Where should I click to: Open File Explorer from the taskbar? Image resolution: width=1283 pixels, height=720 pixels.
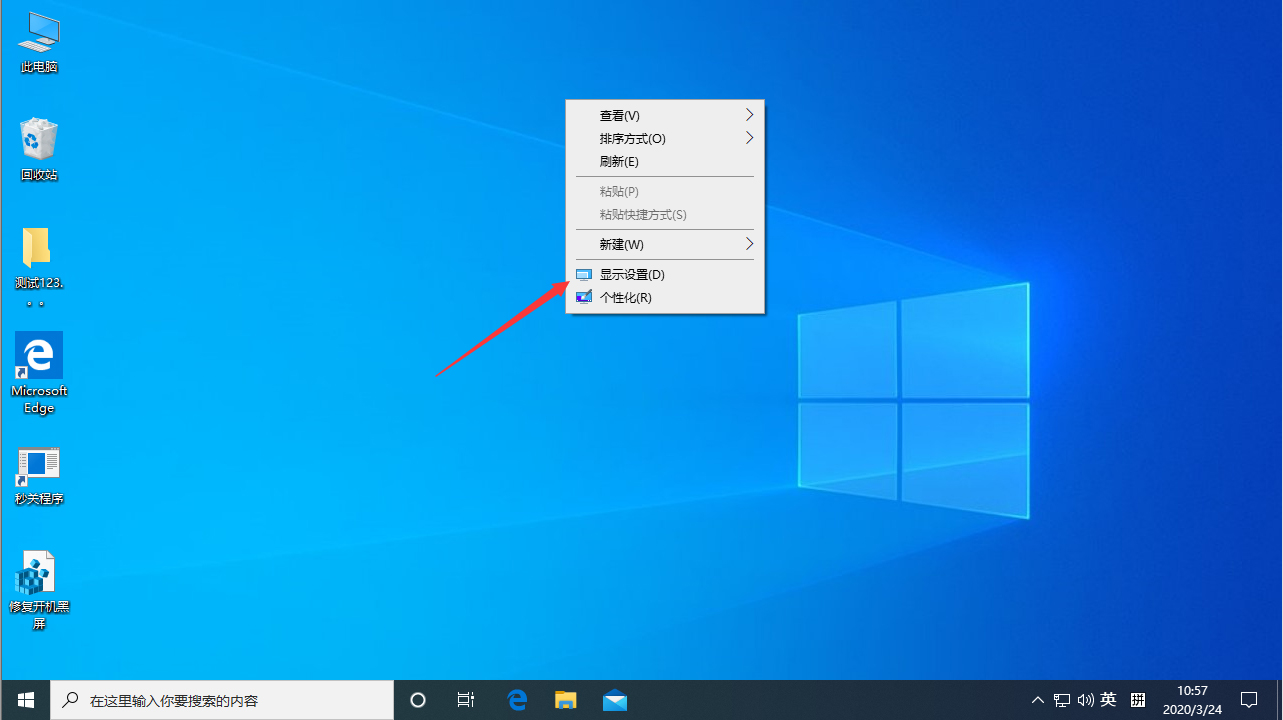pos(565,700)
